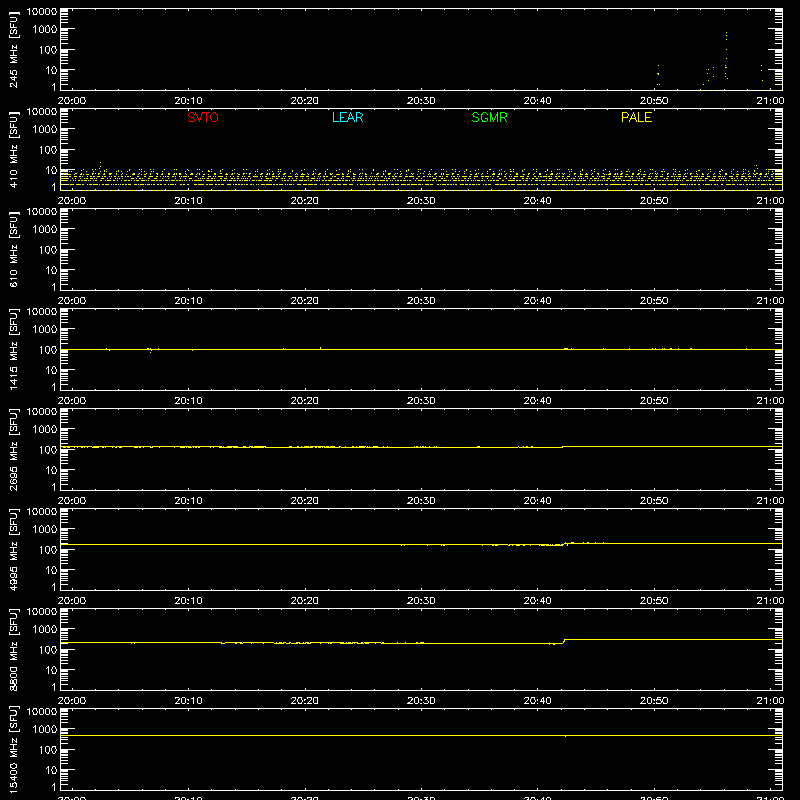Image resolution: width=800 pixels, height=800 pixels.
Task: Click the green SGMR station label
Action: point(489,117)
